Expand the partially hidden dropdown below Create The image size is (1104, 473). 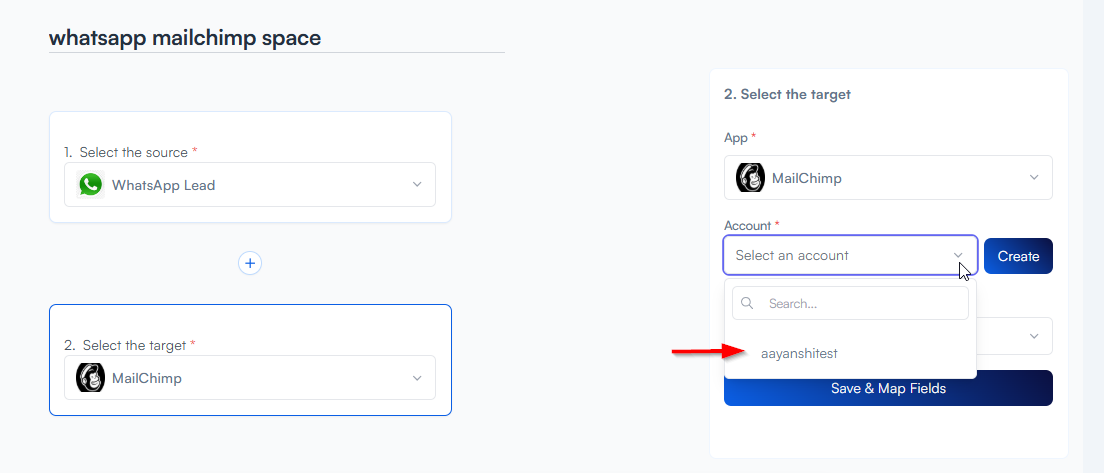click(x=1034, y=336)
